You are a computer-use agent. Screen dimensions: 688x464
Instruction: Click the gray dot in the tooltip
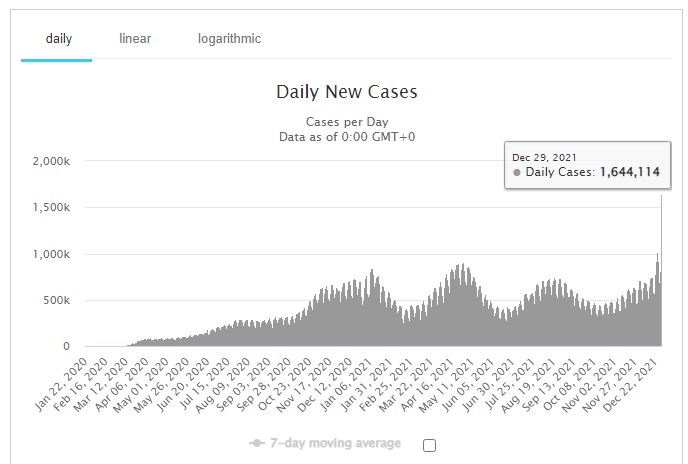coord(517,173)
